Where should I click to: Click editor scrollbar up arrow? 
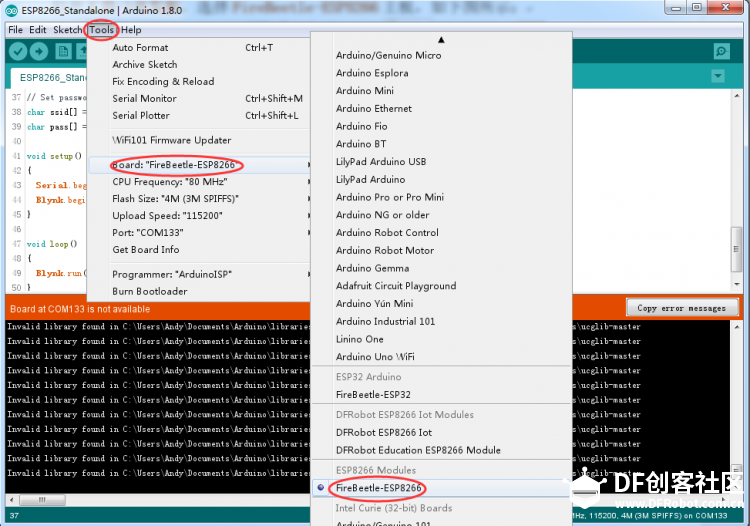click(x=737, y=96)
